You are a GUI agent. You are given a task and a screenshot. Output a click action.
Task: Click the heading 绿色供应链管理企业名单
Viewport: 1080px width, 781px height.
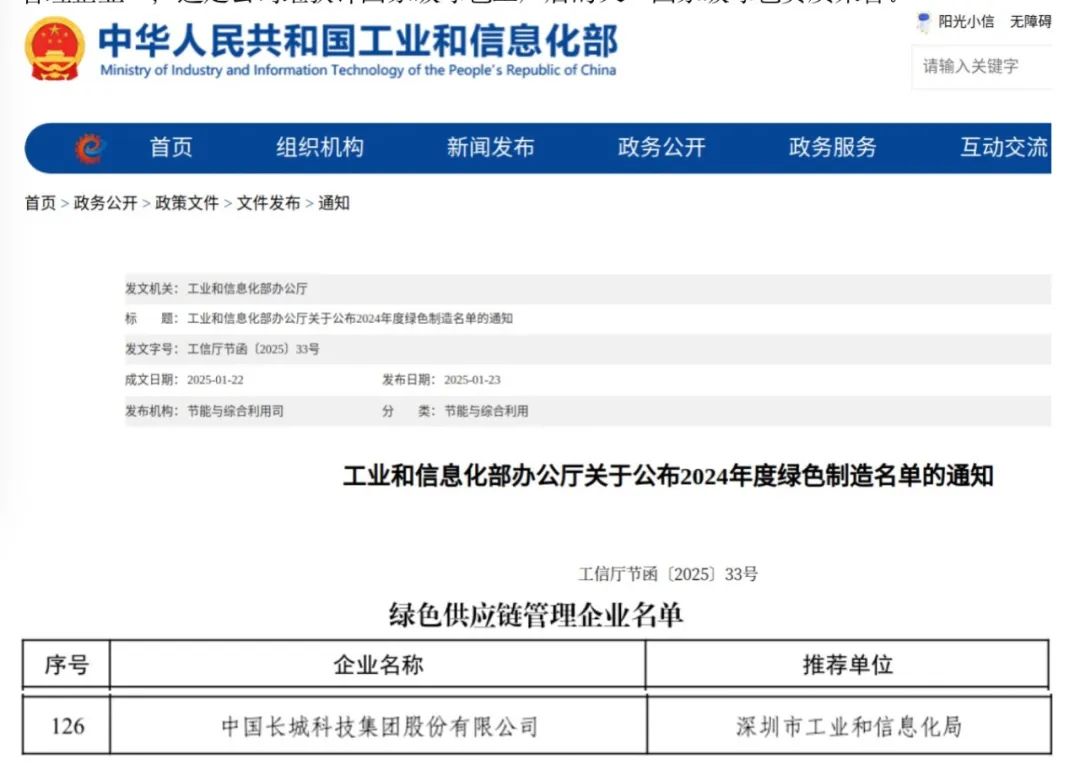point(536,615)
